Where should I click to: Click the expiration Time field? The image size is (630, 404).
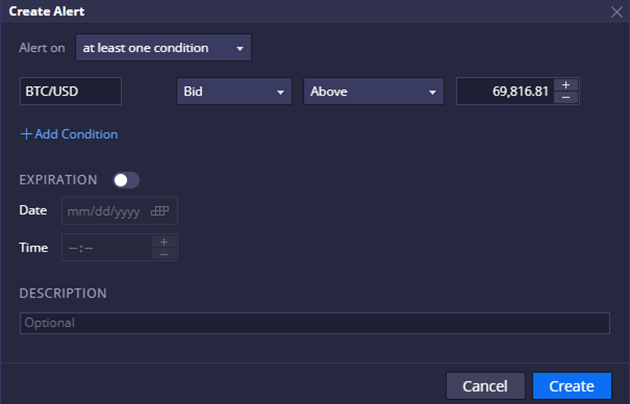[x=107, y=247]
